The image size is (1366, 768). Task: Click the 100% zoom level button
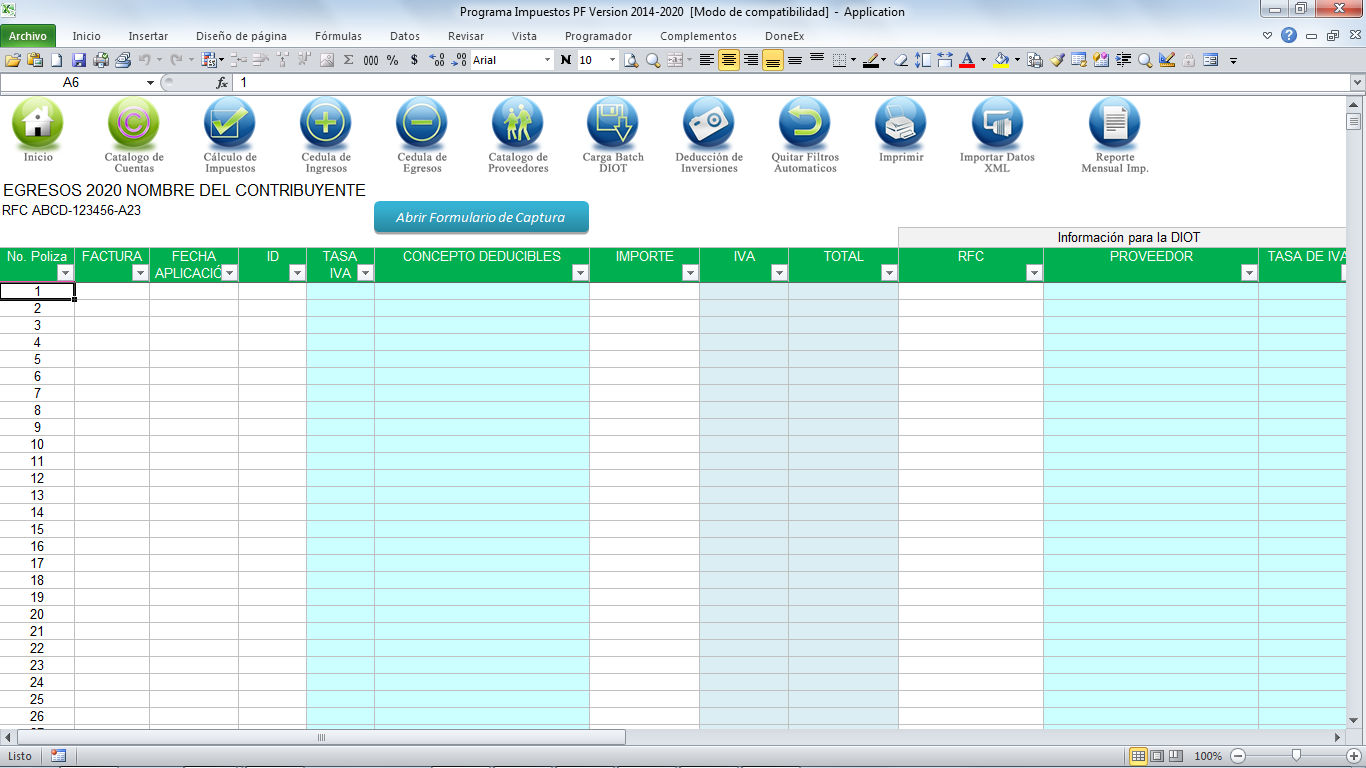point(1208,756)
